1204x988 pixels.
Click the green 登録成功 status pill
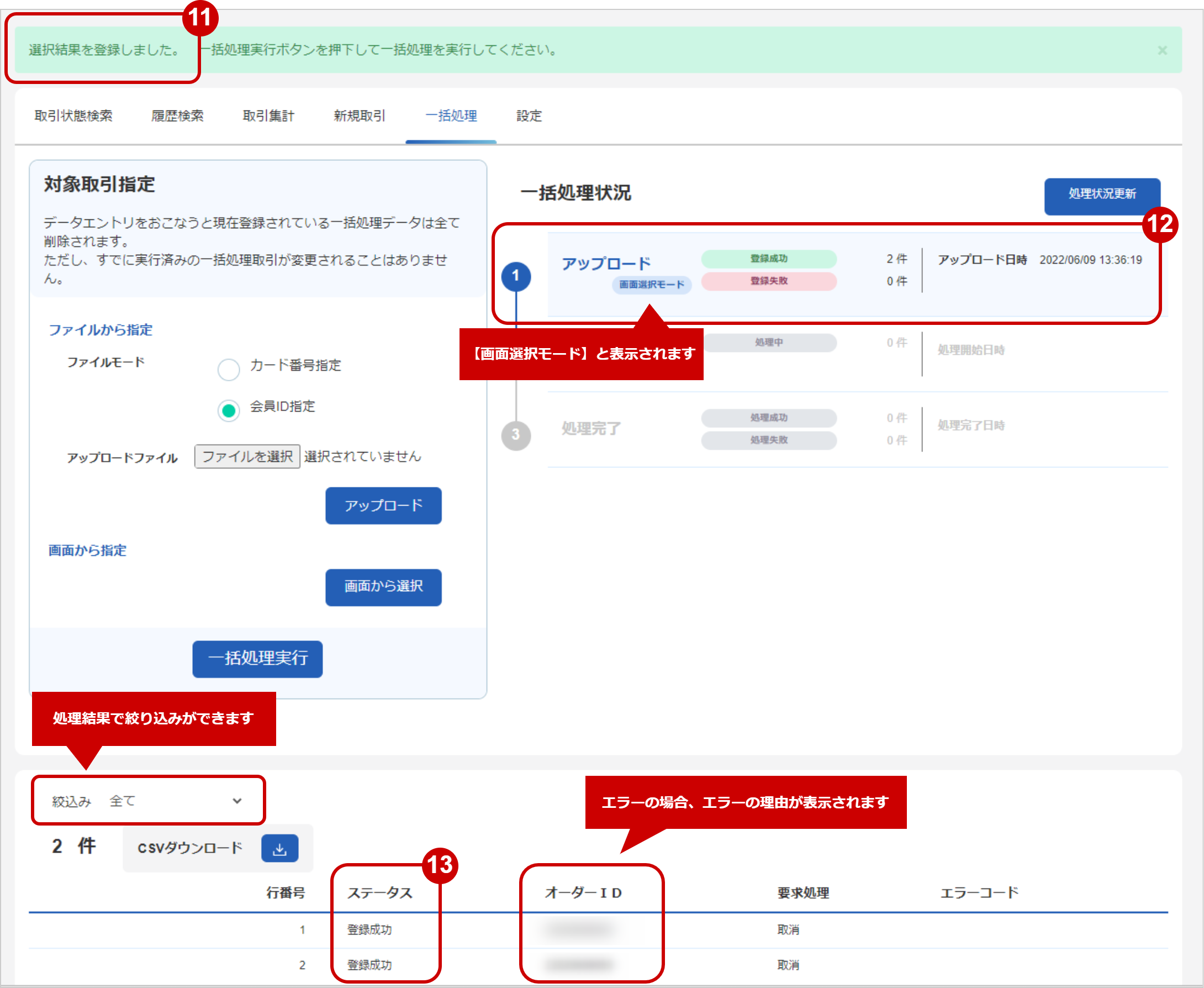(x=769, y=259)
